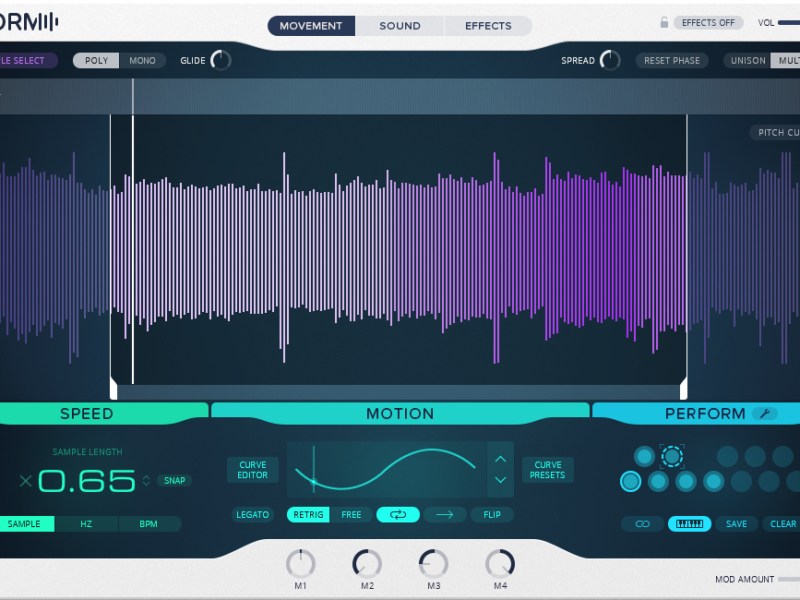Screen dimensions: 800x600
Task: Open Perform settings via wrench icon
Action: [x=765, y=414]
